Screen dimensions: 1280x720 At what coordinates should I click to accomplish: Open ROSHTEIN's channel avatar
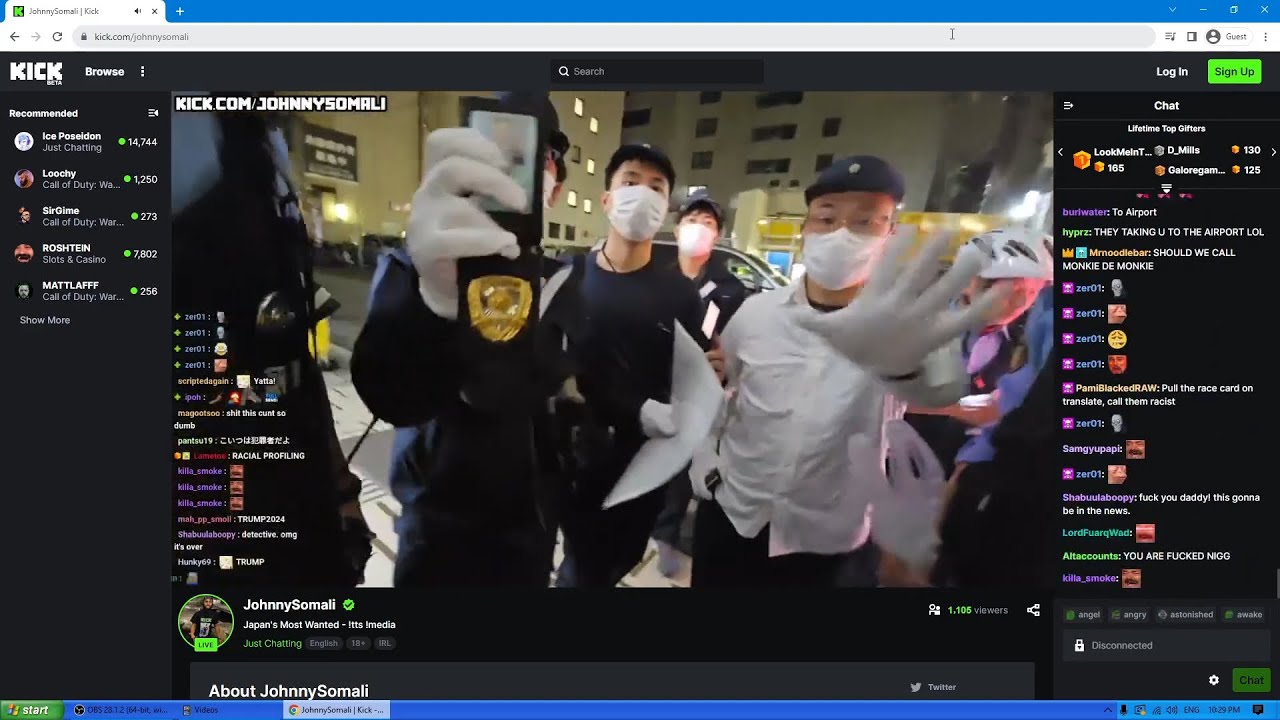coord(24,254)
